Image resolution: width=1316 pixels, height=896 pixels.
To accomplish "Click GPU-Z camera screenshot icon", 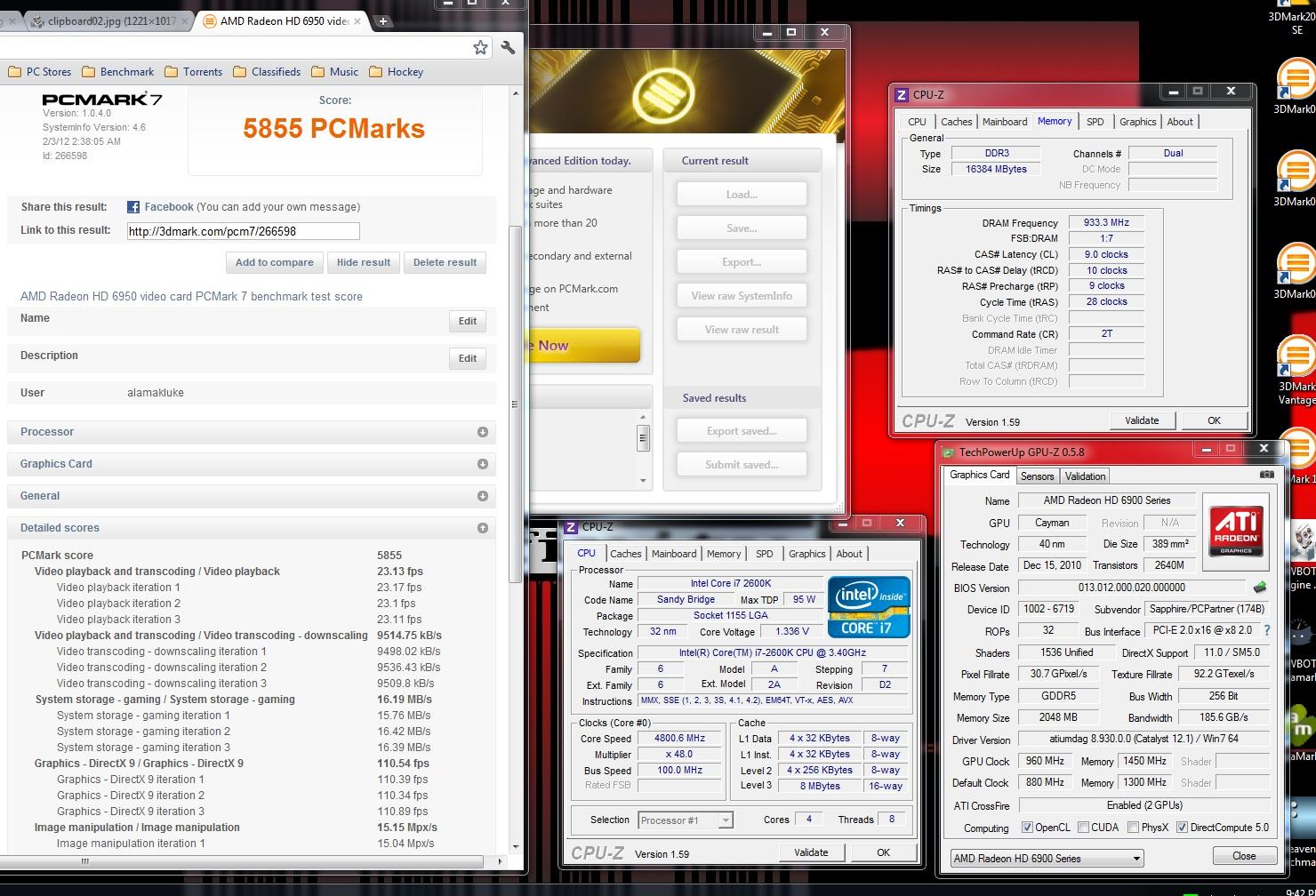I will pos(1267,475).
